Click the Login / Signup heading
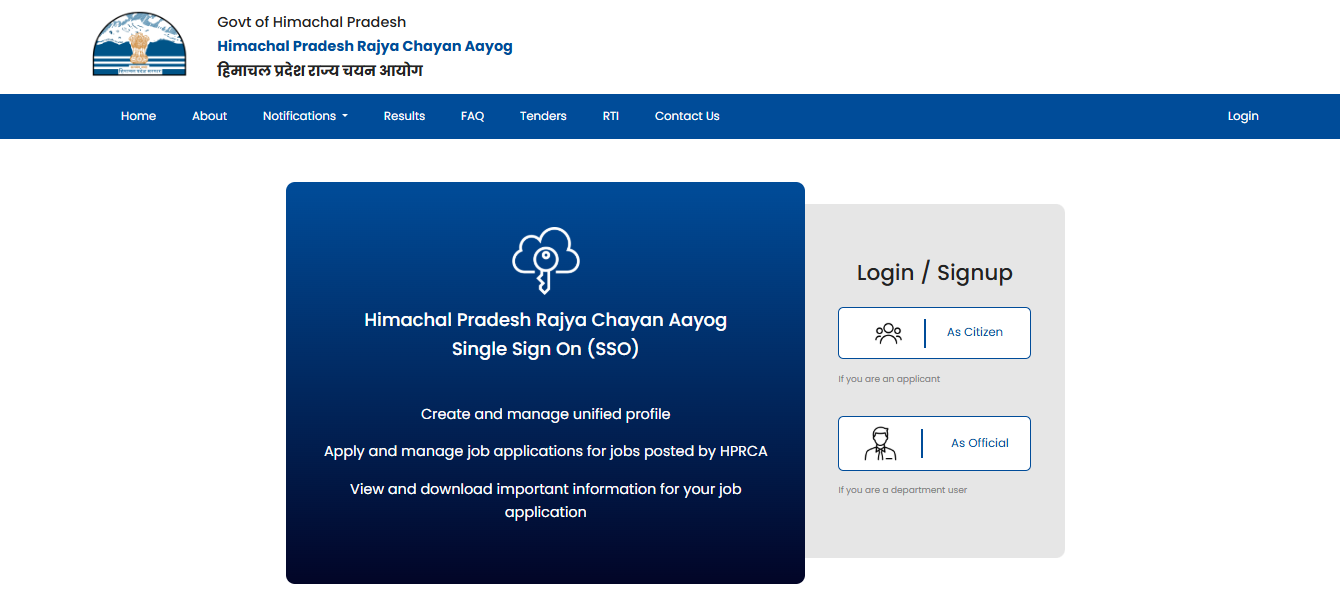Screen dimensions: 1340x599 click(933, 271)
